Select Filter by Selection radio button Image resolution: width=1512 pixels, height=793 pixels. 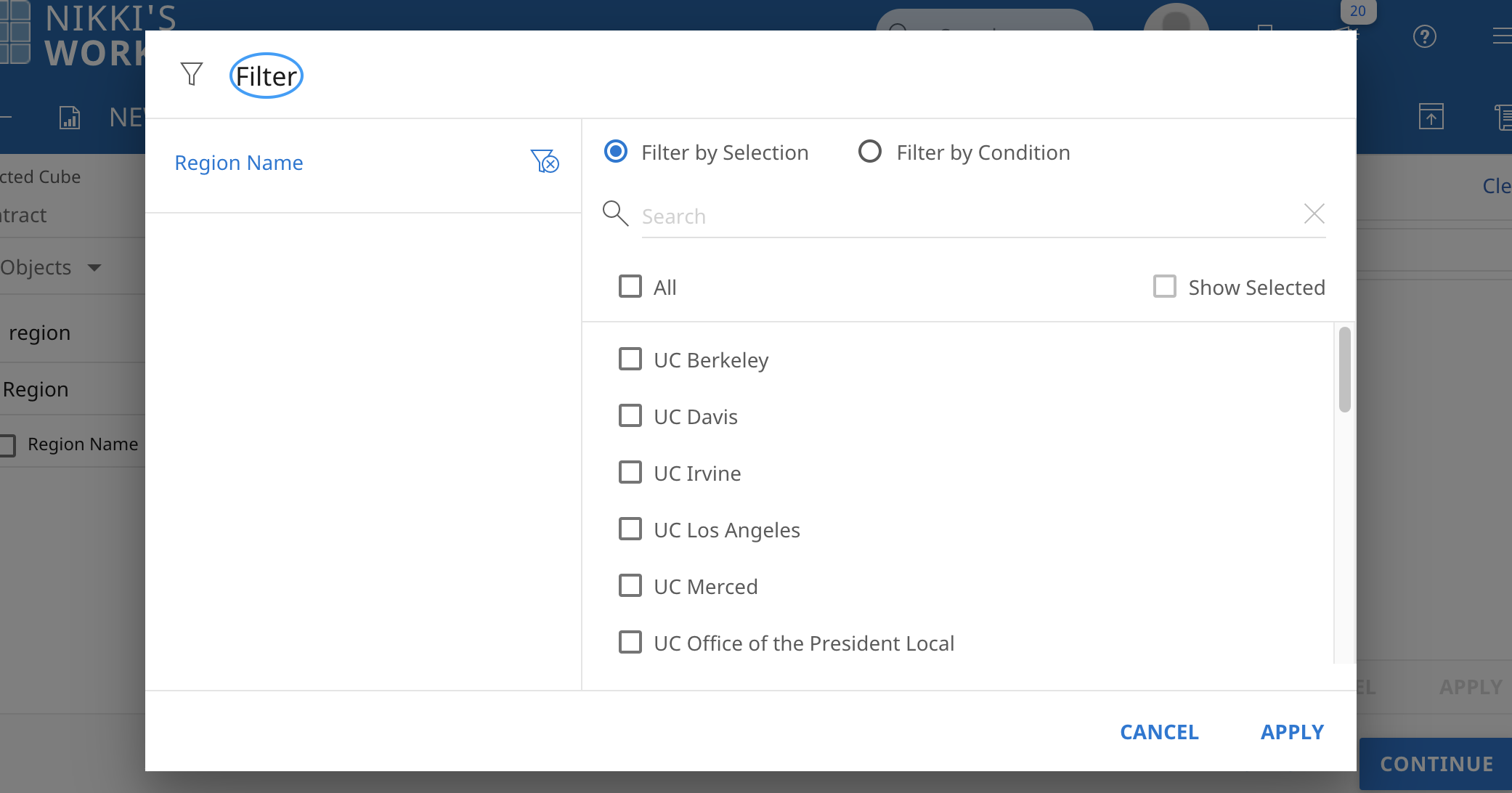pyautogui.click(x=616, y=152)
